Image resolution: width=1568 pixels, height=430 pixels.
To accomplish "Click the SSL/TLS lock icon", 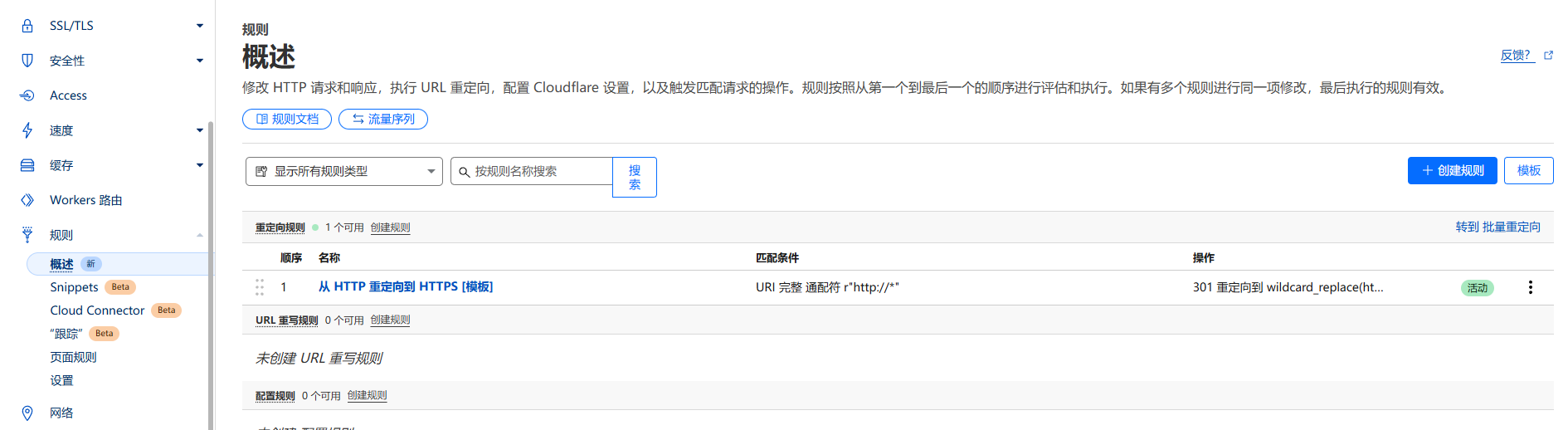I will 27,26.
